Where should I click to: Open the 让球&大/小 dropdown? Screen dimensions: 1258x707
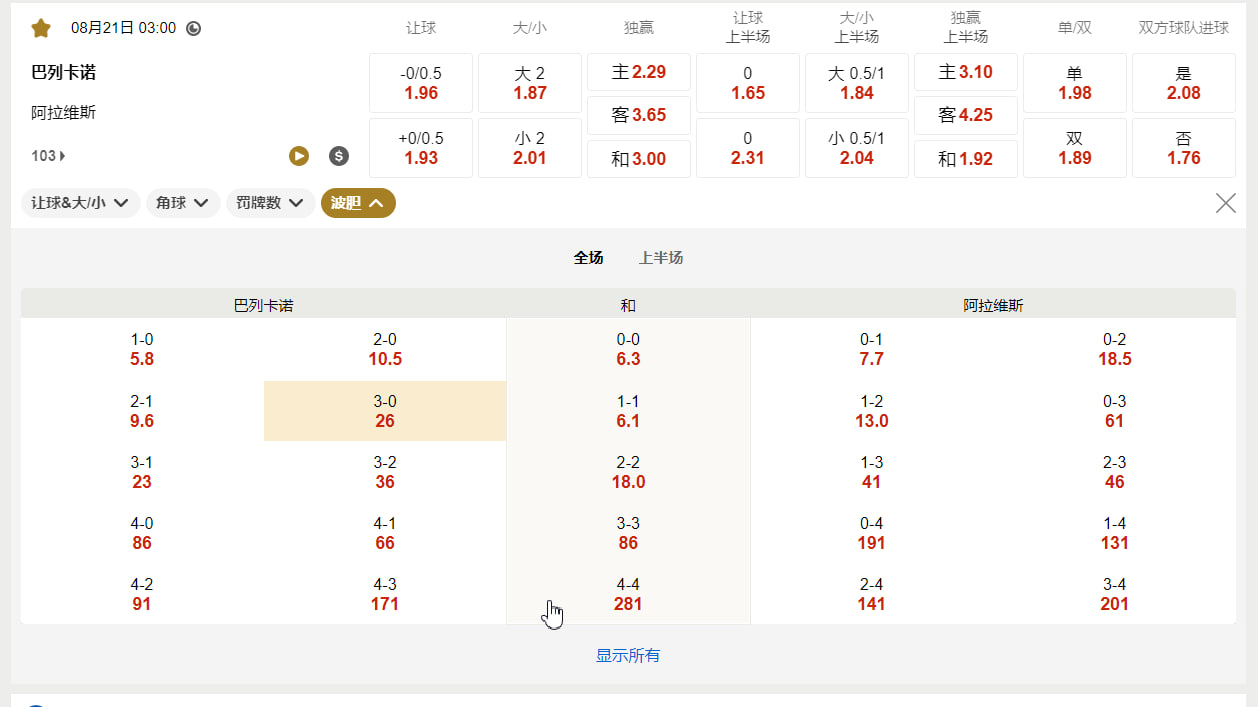80,203
